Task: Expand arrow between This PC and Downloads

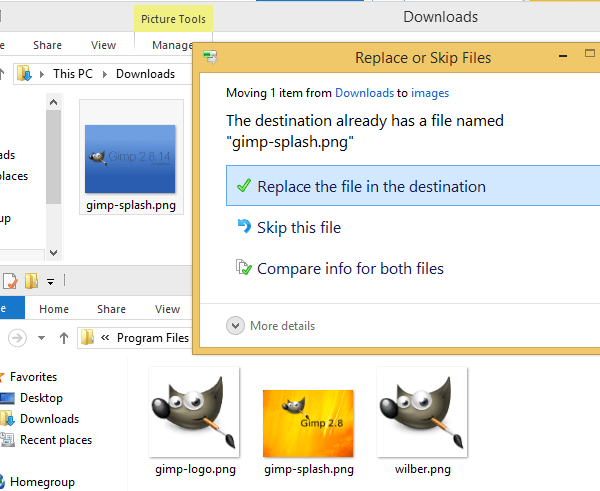Action: tap(105, 74)
